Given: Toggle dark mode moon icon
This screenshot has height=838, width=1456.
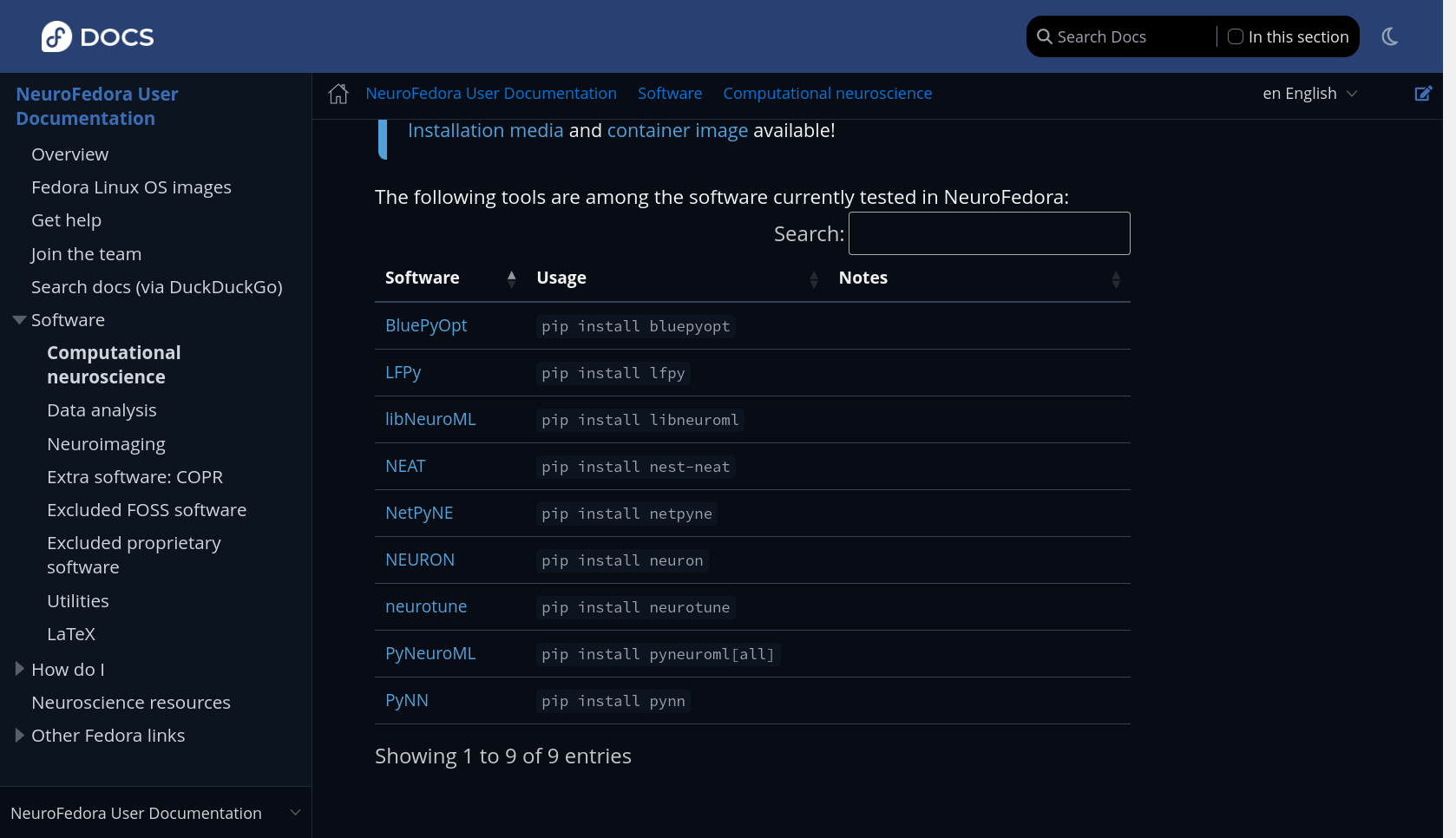Looking at the screenshot, I should 1390,36.
